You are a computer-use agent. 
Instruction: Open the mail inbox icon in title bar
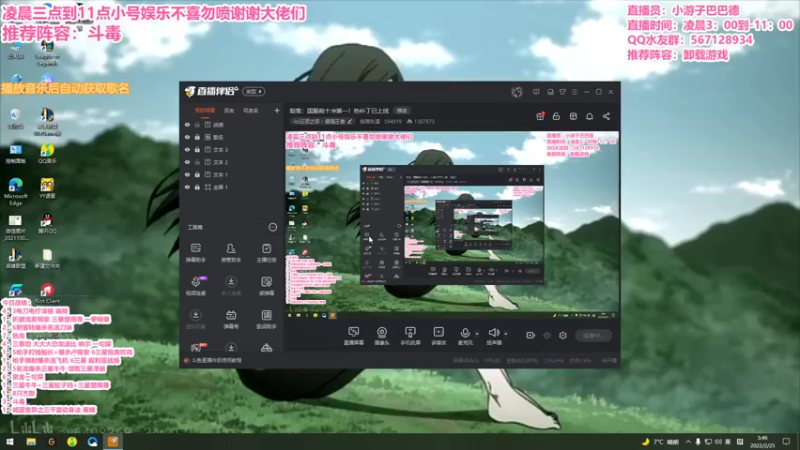pos(550,92)
